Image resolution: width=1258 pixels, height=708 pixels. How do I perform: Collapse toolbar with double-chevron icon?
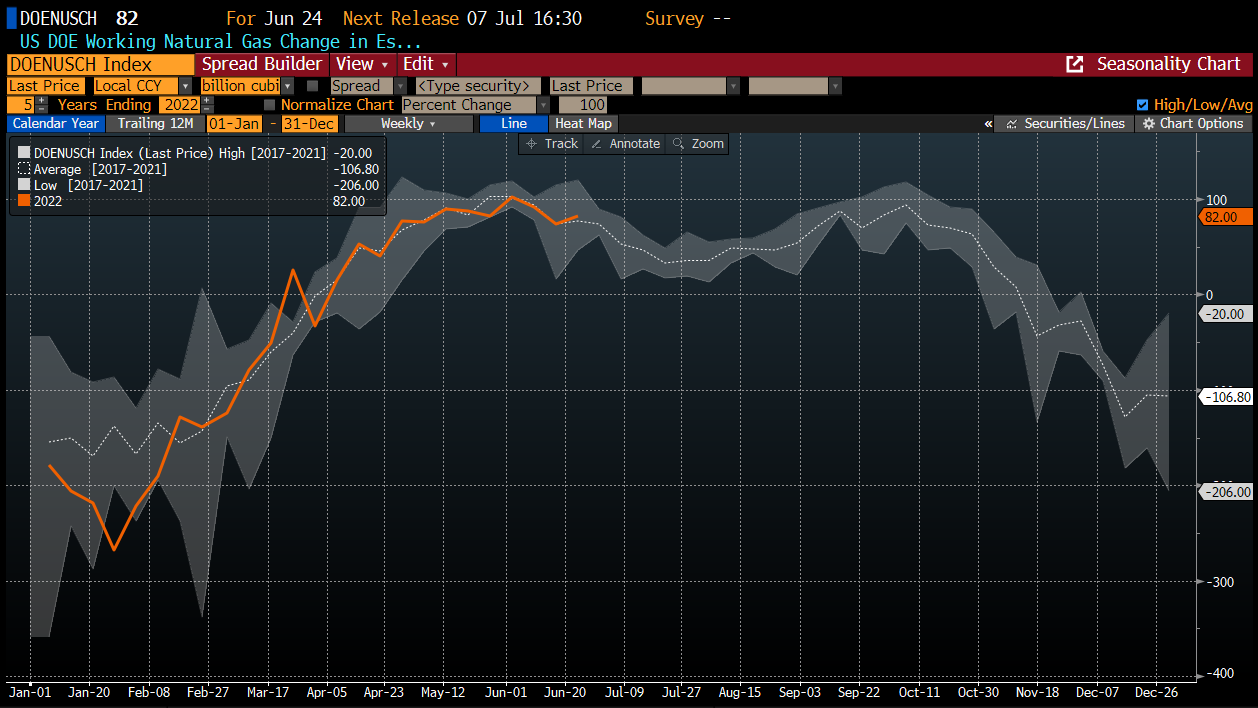pyautogui.click(x=988, y=124)
